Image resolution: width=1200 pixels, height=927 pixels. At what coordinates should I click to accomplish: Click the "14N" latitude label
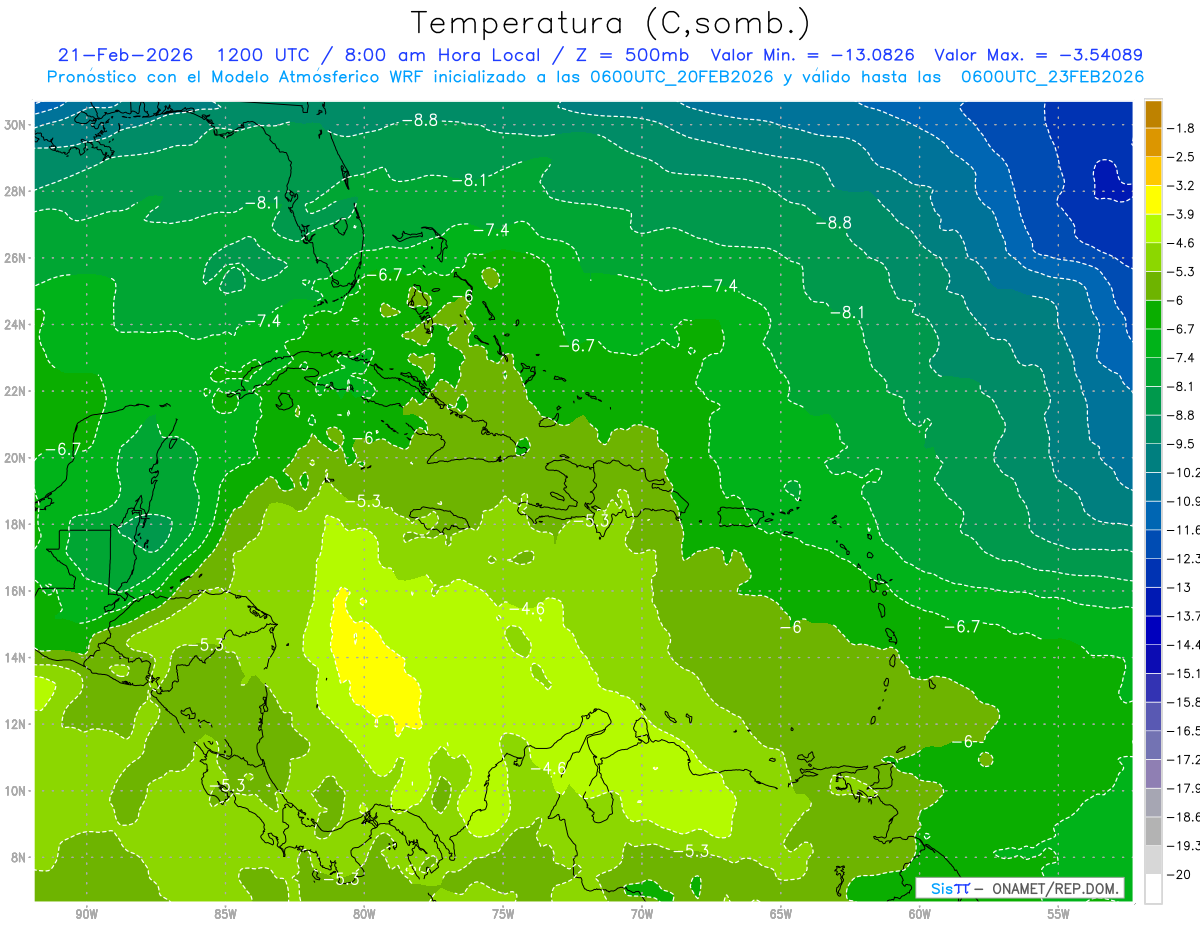[17, 657]
